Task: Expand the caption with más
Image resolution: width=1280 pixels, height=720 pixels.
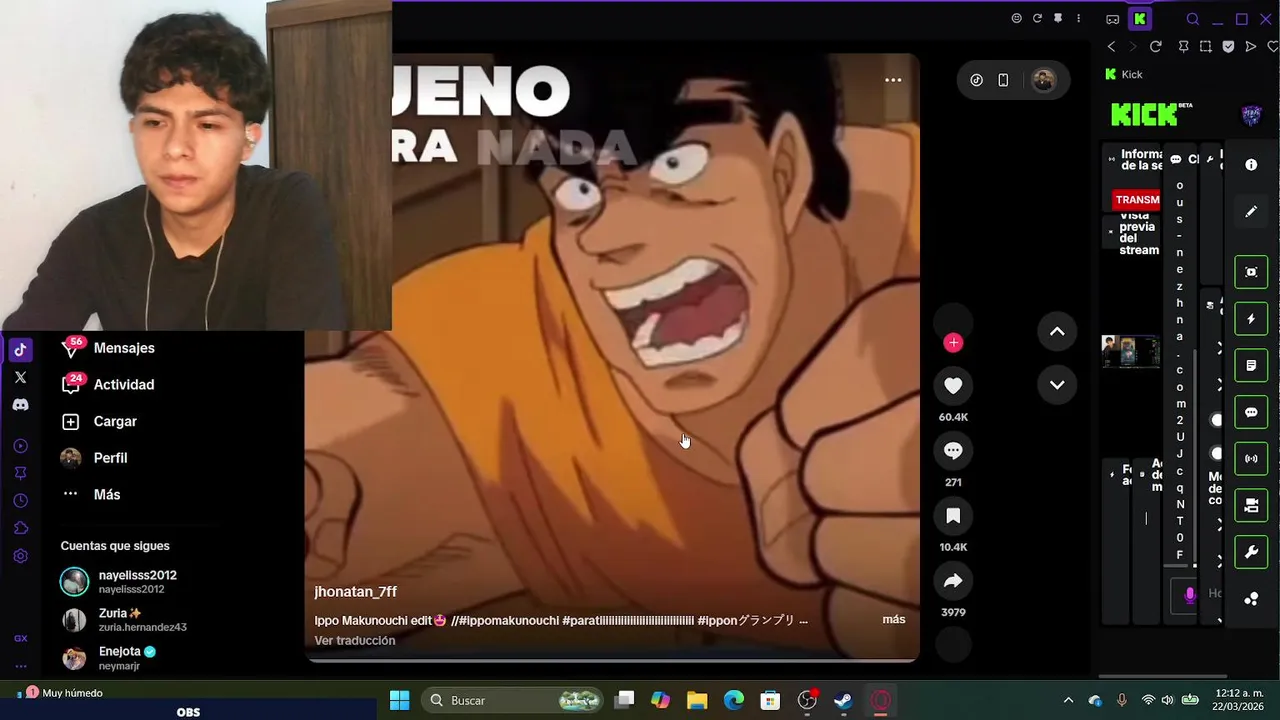Action: coord(894,620)
